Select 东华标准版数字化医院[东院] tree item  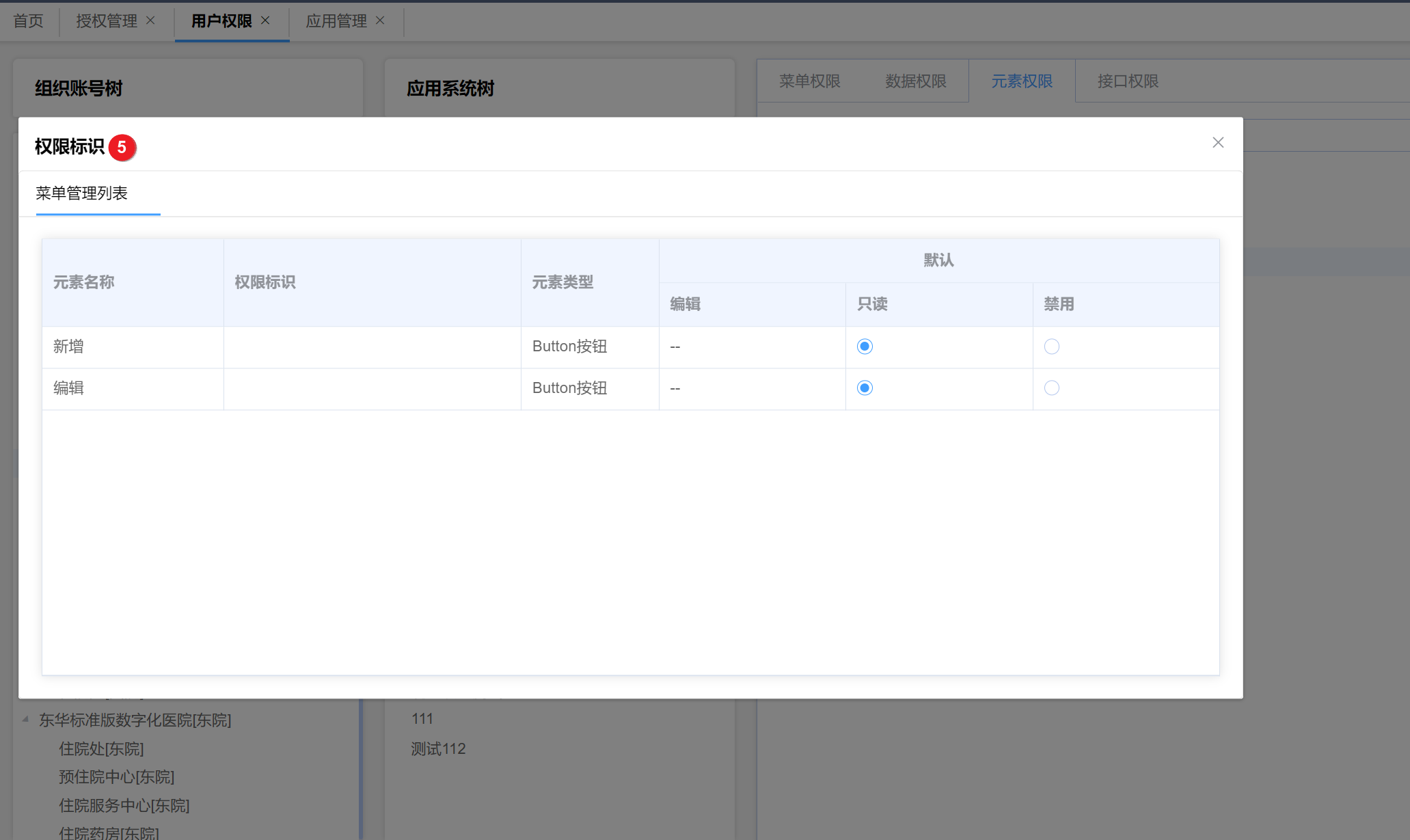pos(135,720)
